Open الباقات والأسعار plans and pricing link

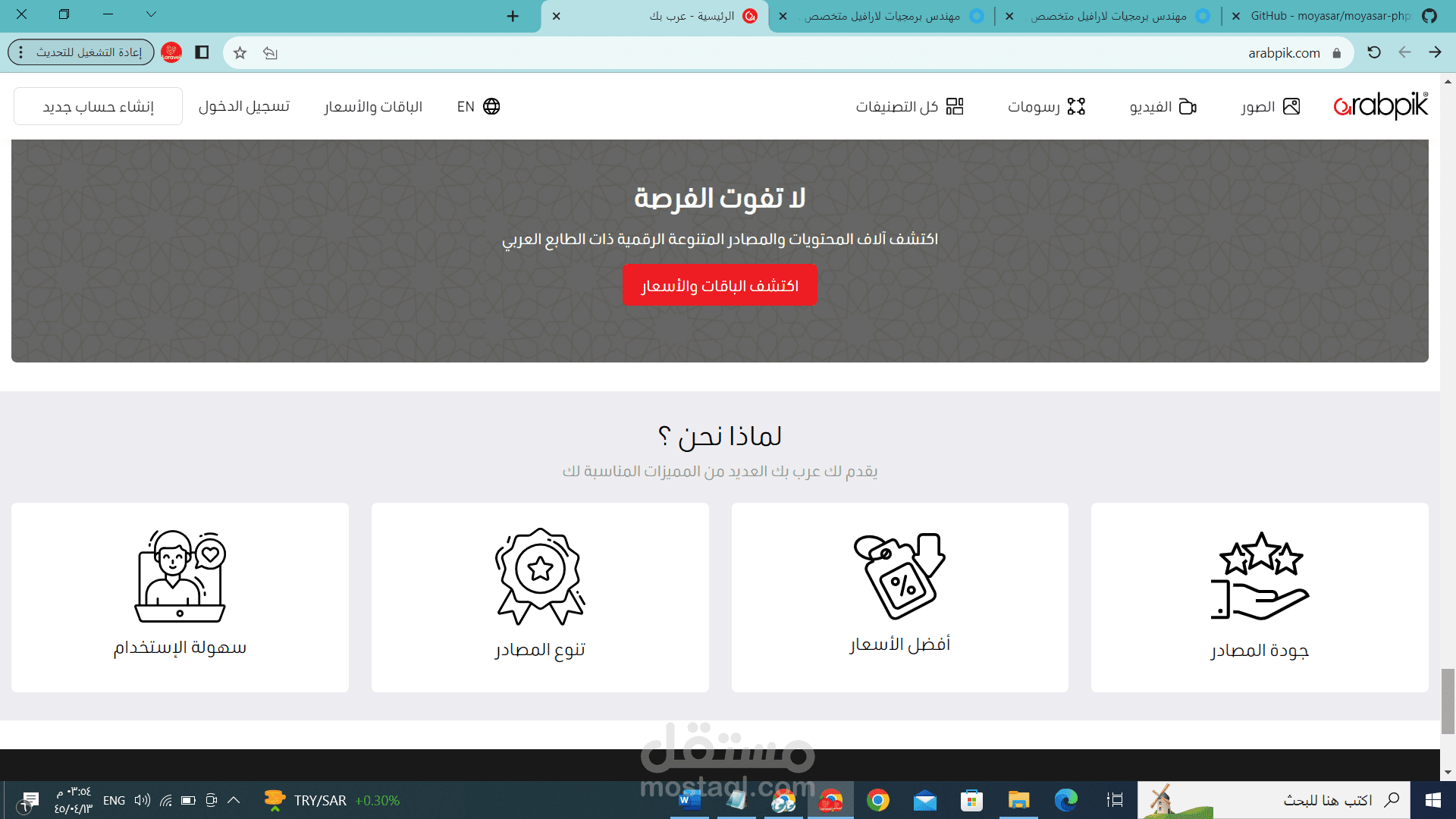coord(373,107)
